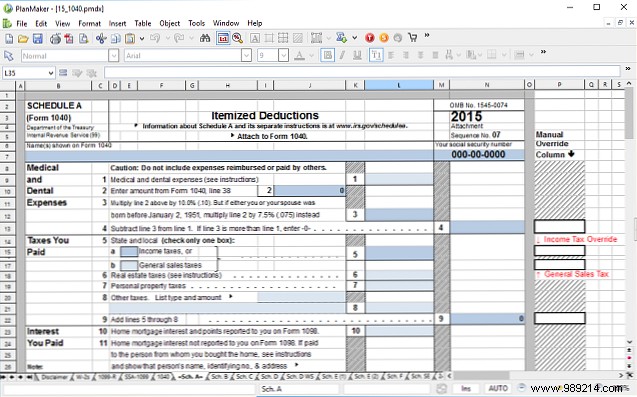
Task: Select the row 10 header
Action: [7, 191]
